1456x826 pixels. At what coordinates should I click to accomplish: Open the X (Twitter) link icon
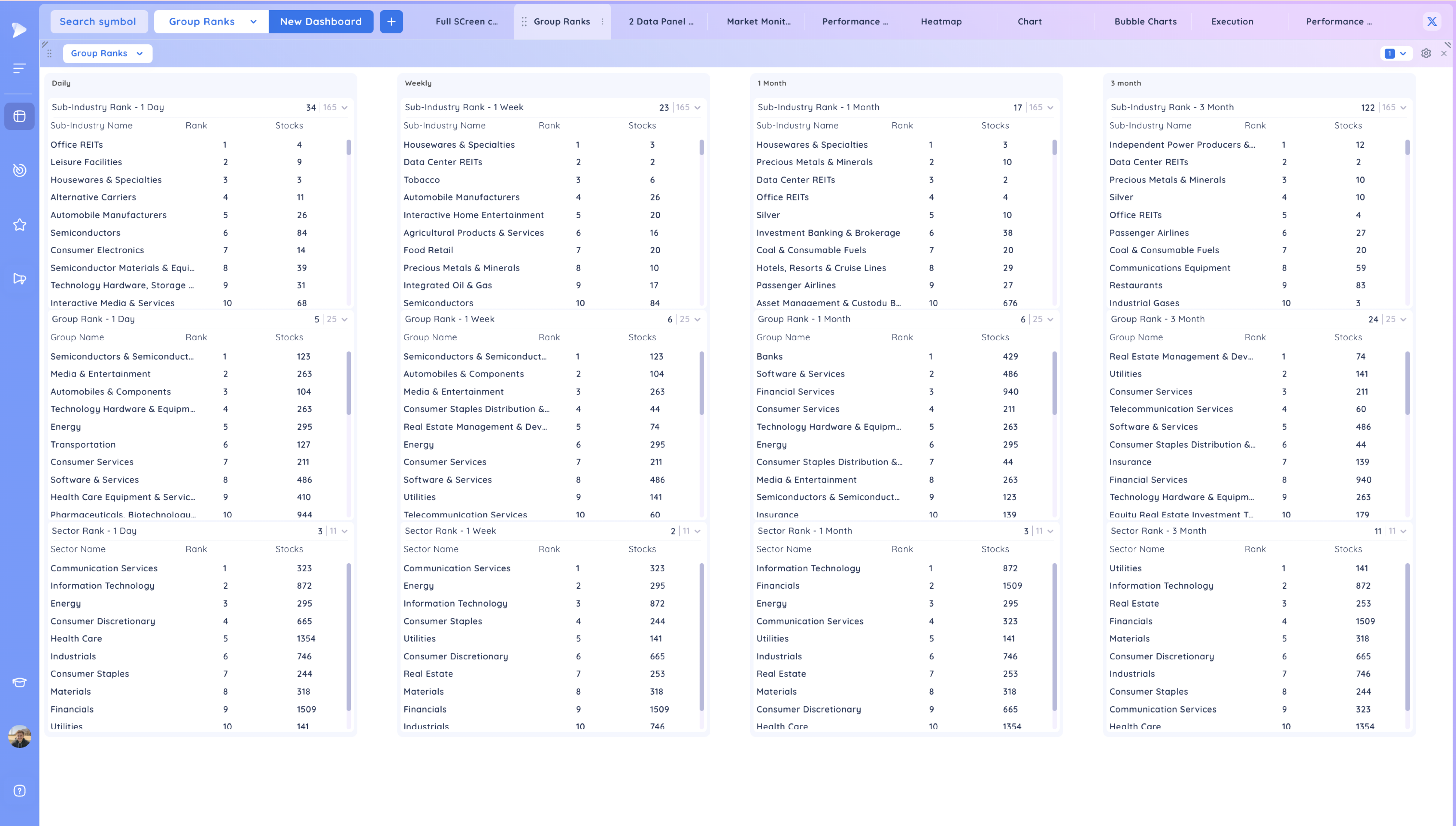(x=1432, y=21)
